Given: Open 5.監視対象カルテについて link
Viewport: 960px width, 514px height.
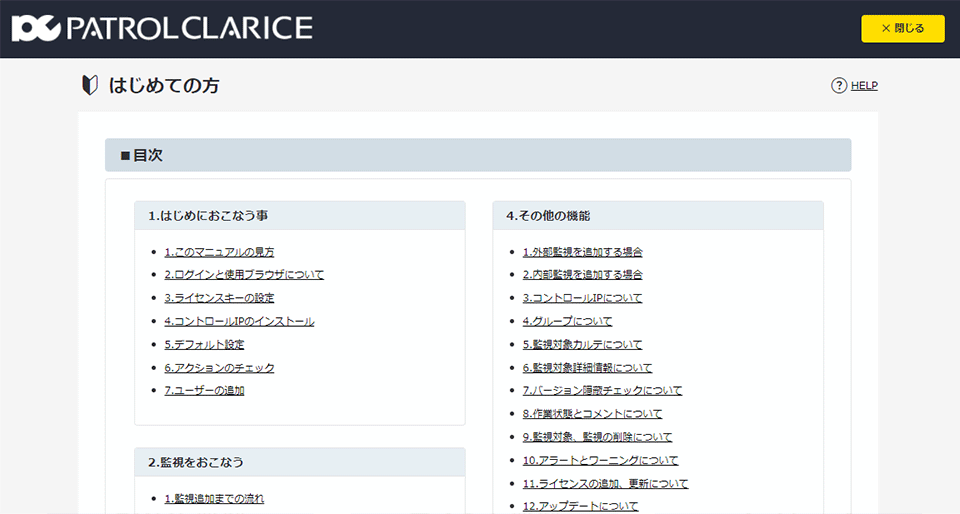Looking at the screenshot, I should pyautogui.click(x=582, y=345).
